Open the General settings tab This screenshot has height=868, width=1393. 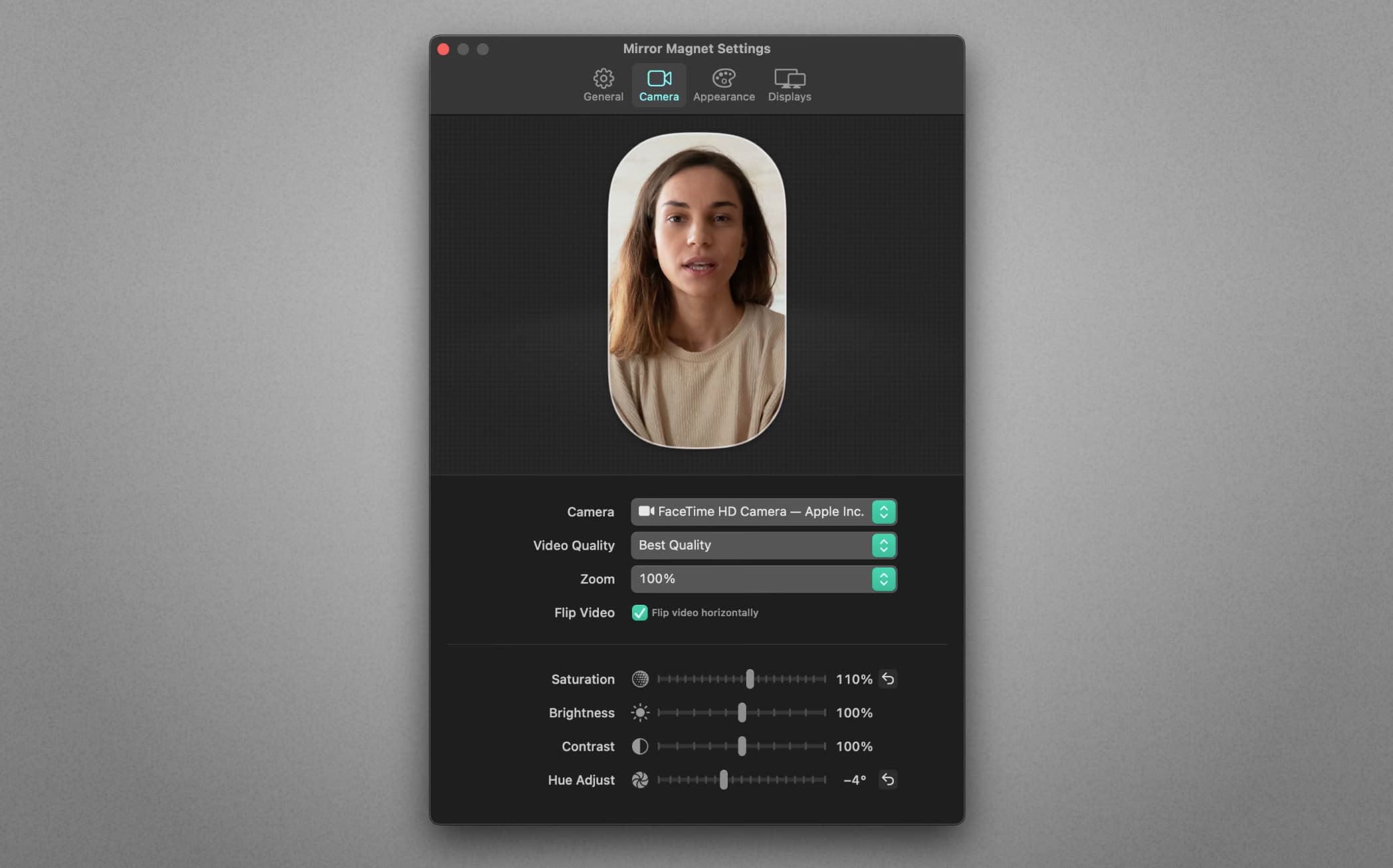[603, 85]
